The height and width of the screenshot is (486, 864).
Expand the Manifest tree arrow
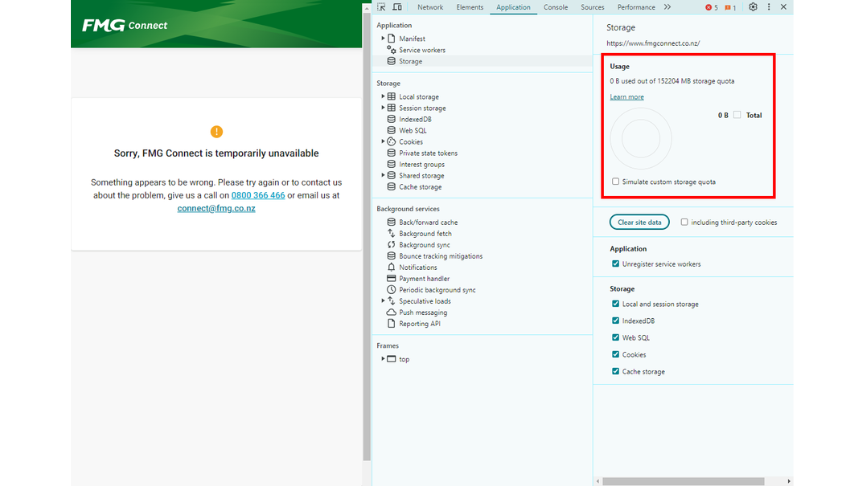(383, 39)
